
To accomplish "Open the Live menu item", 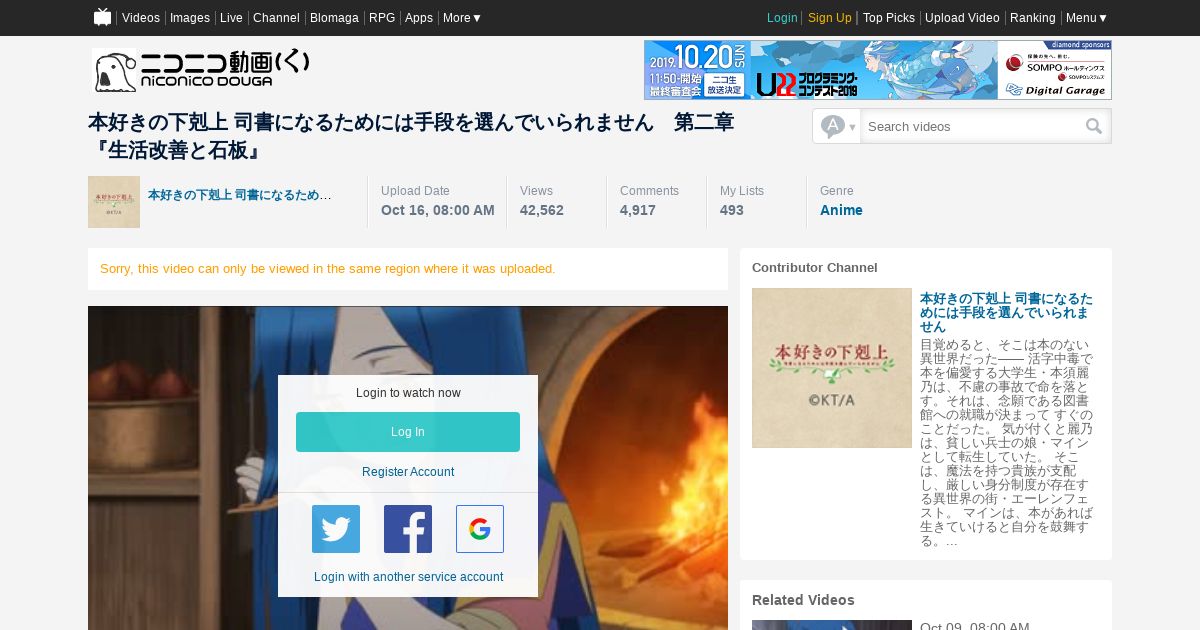I will (231, 18).
